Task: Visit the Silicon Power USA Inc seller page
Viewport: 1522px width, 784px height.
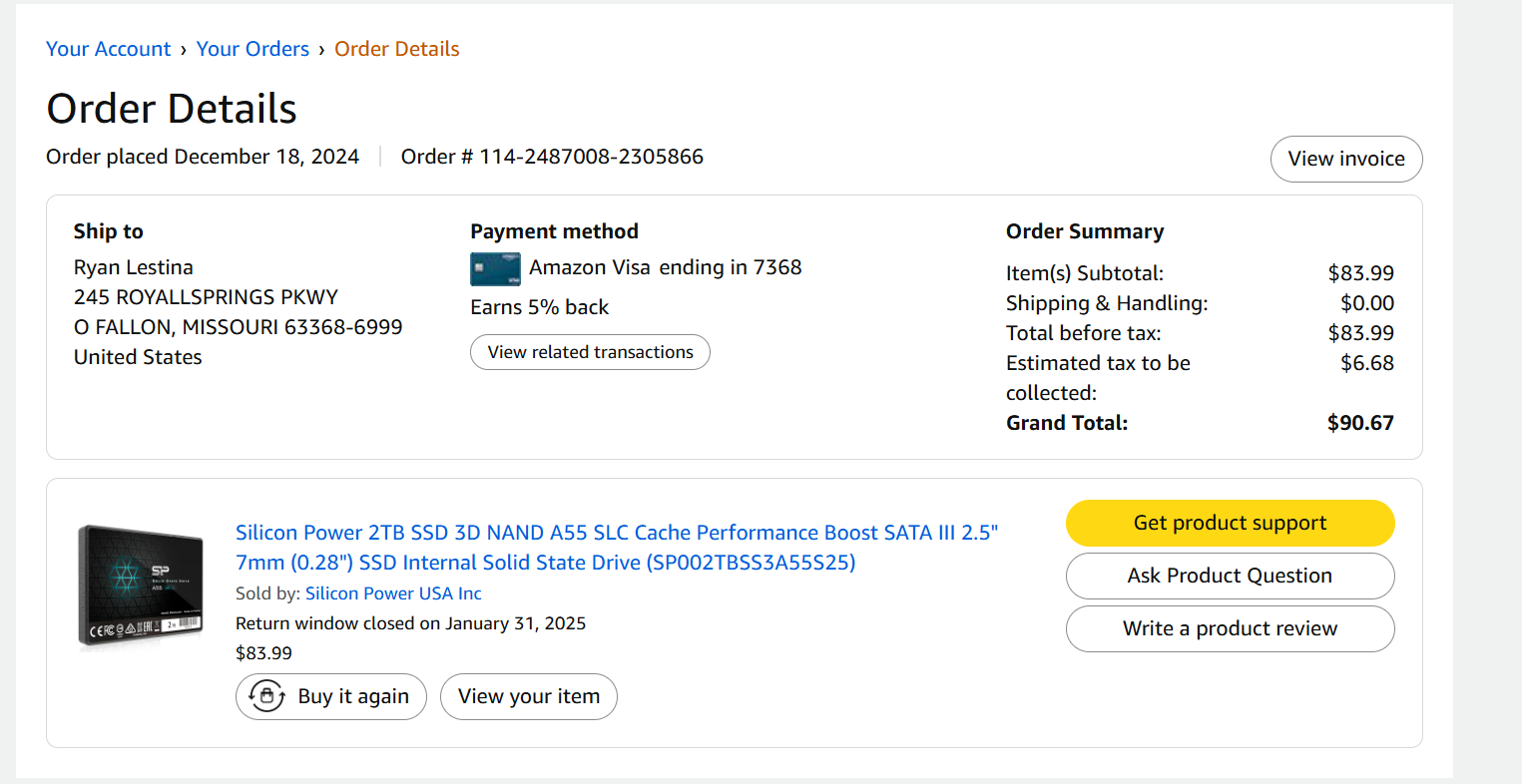Action: click(393, 593)
